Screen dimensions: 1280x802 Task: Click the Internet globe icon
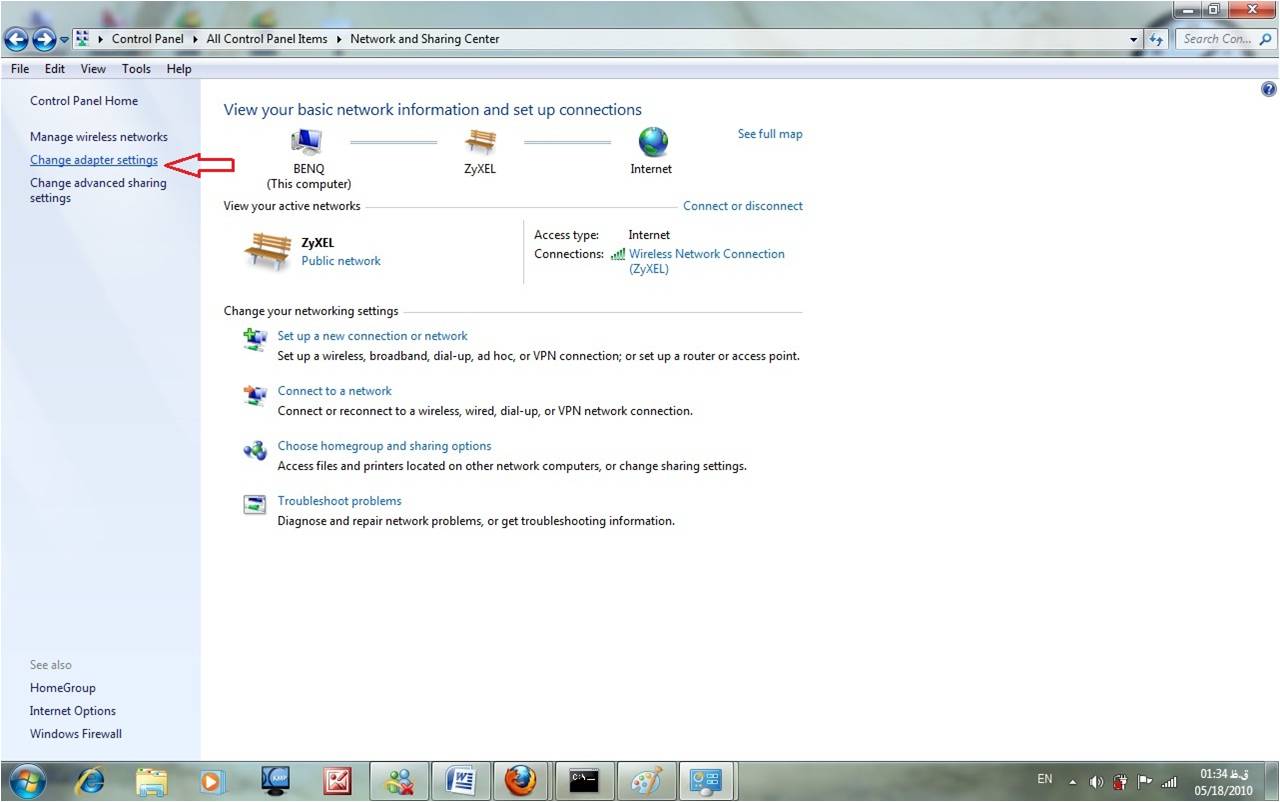(652, 142)
